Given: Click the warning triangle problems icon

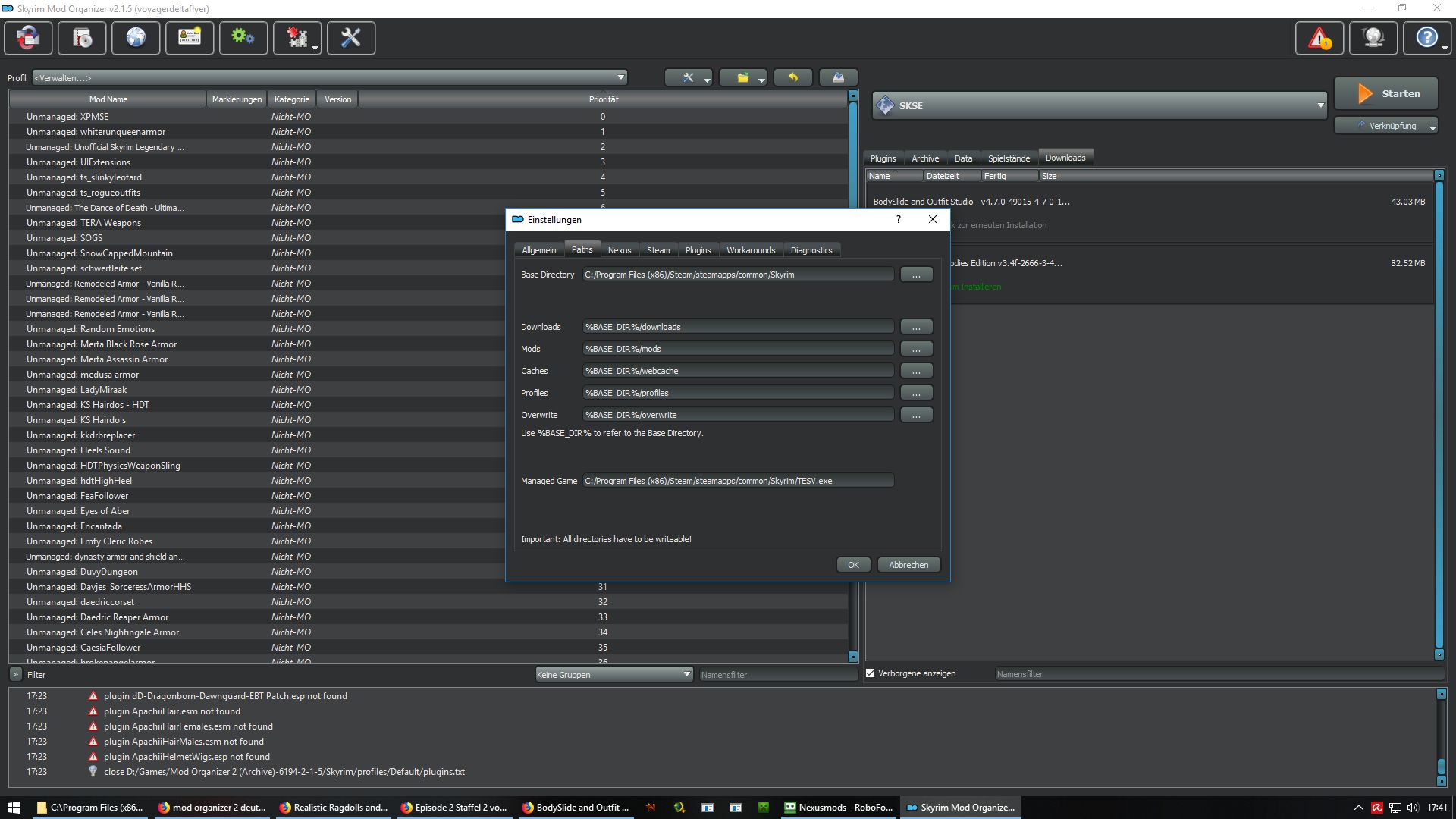Looking at the screenshot, I should [x=1319, y=38].
